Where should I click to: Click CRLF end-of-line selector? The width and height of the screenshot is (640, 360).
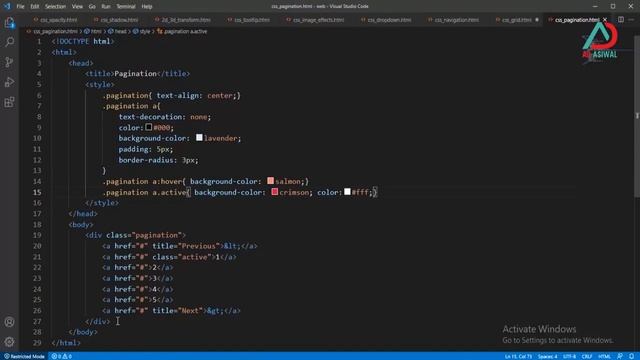click(587, 356)
